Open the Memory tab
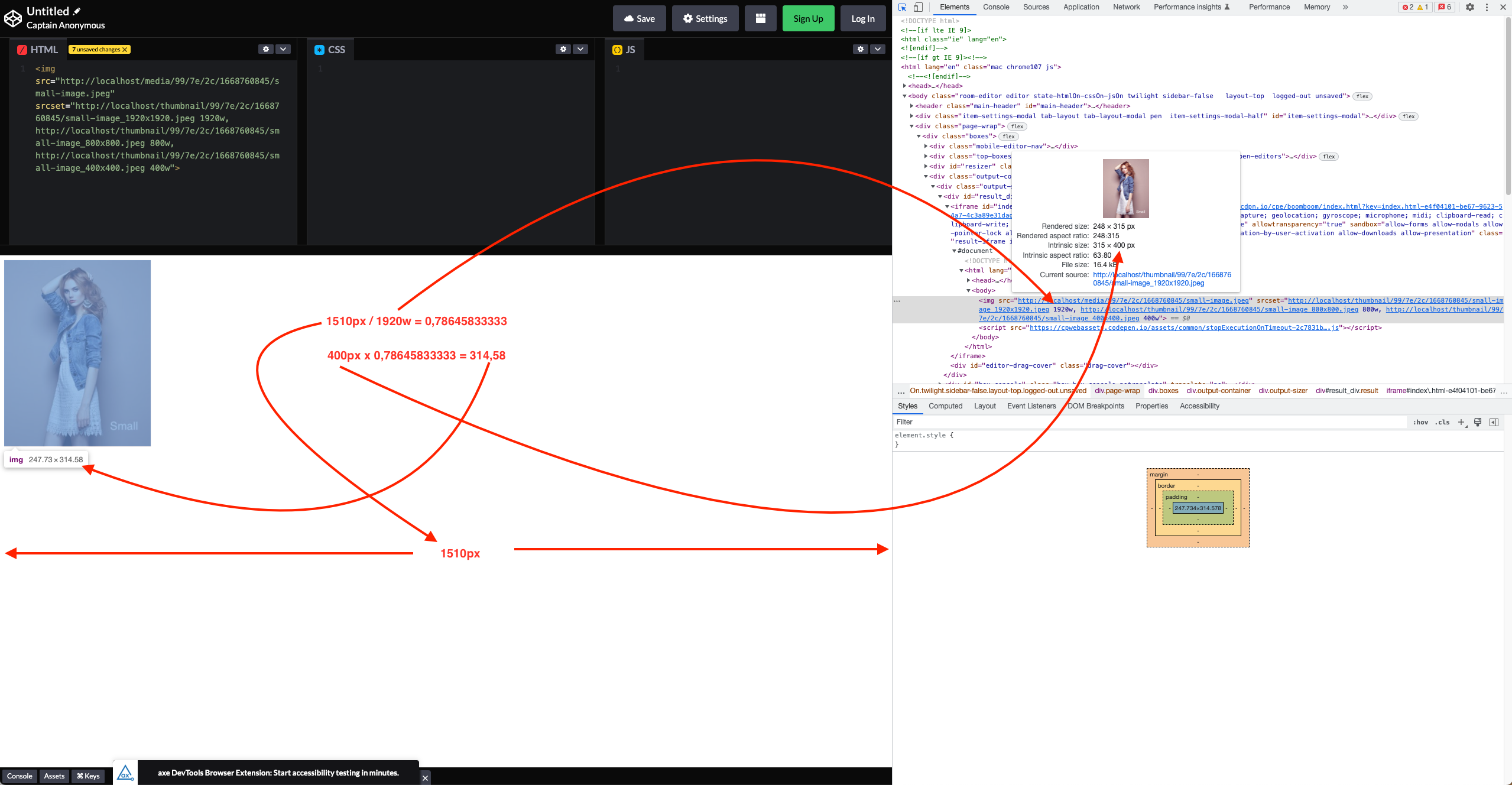Image resolution: width=1512 pixels, height=785 pixels. [1317, 7]
